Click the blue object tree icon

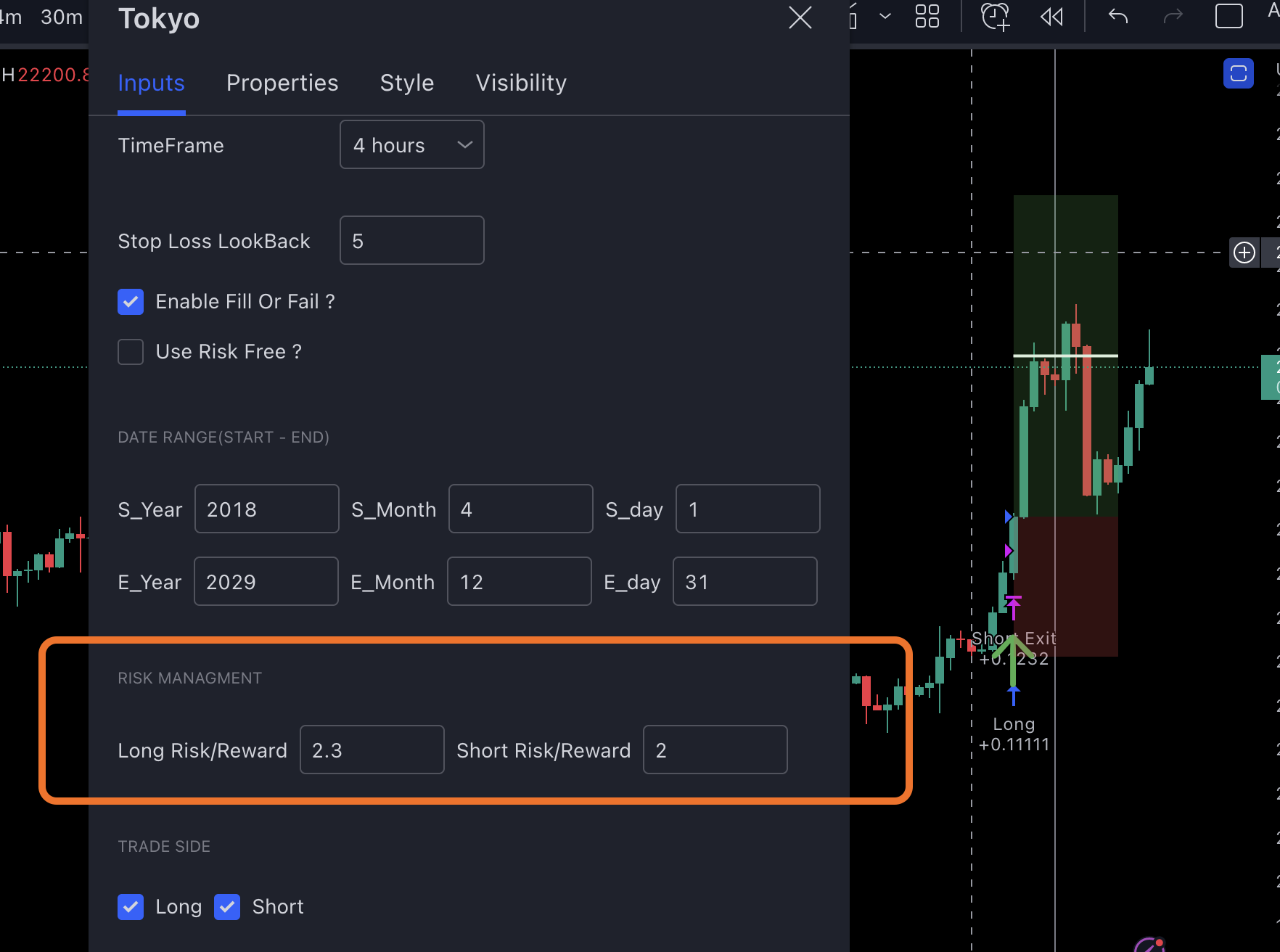point(1239,73)
